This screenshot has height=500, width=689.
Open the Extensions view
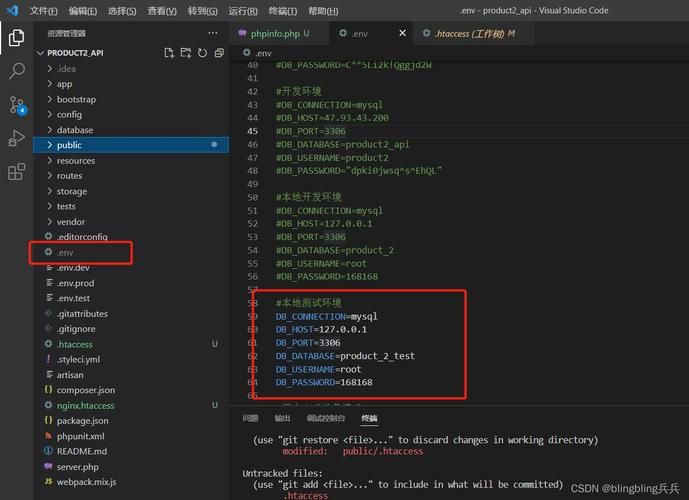pos(16,172)
